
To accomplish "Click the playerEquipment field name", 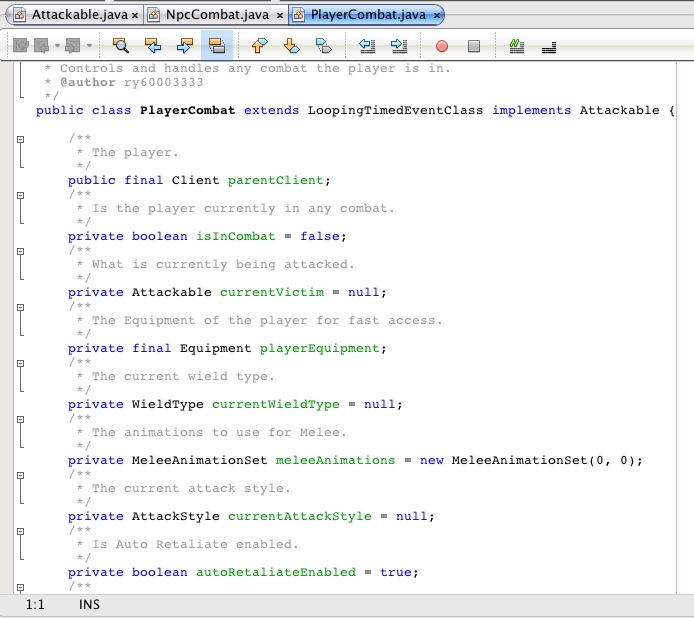I will point(320,348).
